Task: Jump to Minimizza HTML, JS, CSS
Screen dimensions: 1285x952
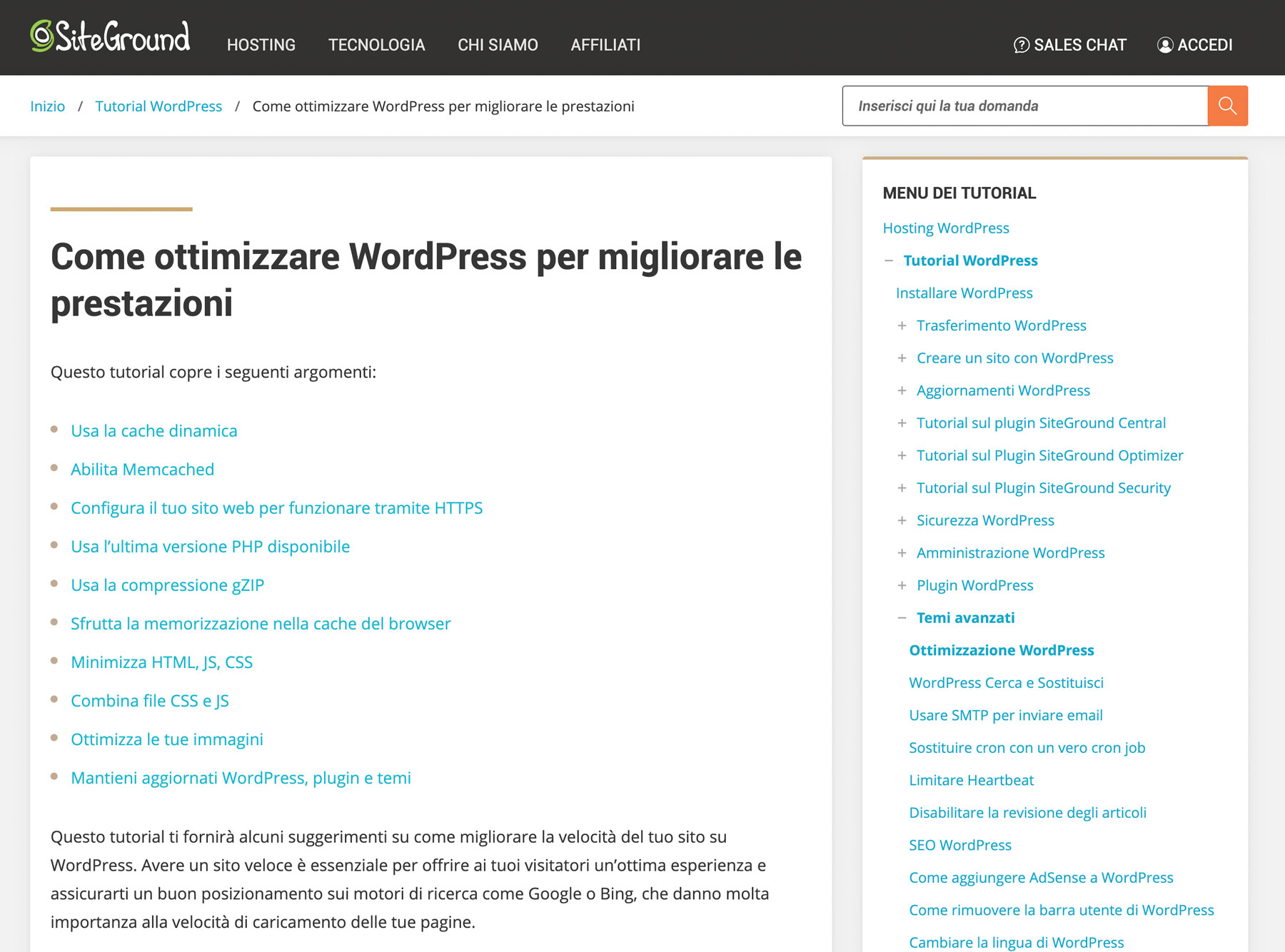Action: click(x=161, y=662)
